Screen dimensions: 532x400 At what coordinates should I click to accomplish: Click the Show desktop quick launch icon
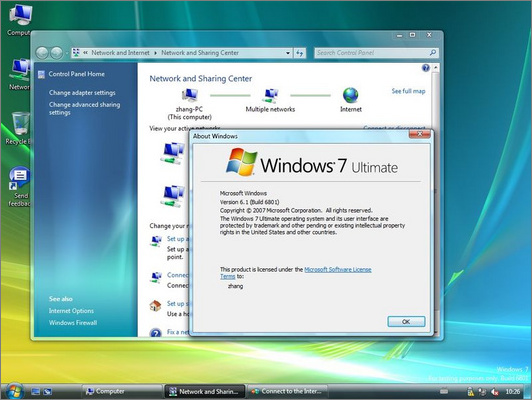coord(35,392)
